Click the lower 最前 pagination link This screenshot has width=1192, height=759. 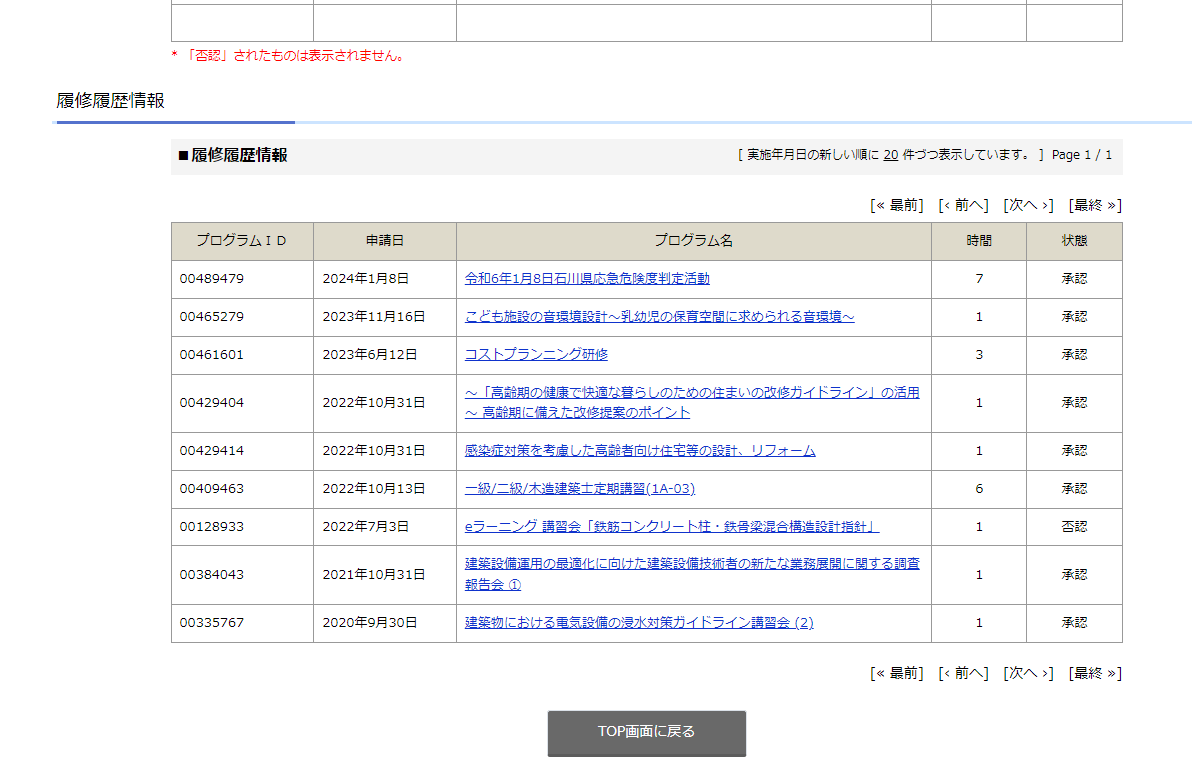point(896,673)
